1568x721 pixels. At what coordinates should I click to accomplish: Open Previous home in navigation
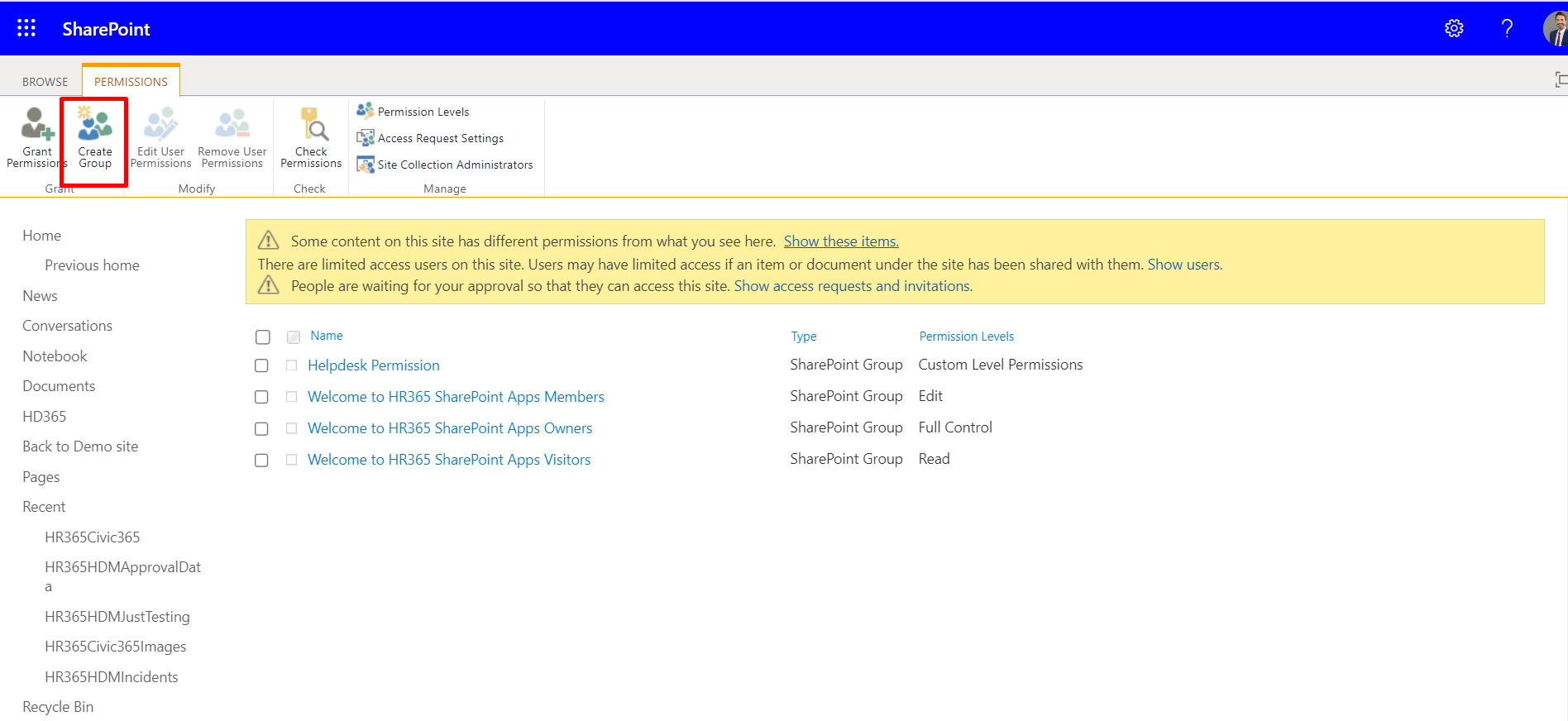point(92,265)
